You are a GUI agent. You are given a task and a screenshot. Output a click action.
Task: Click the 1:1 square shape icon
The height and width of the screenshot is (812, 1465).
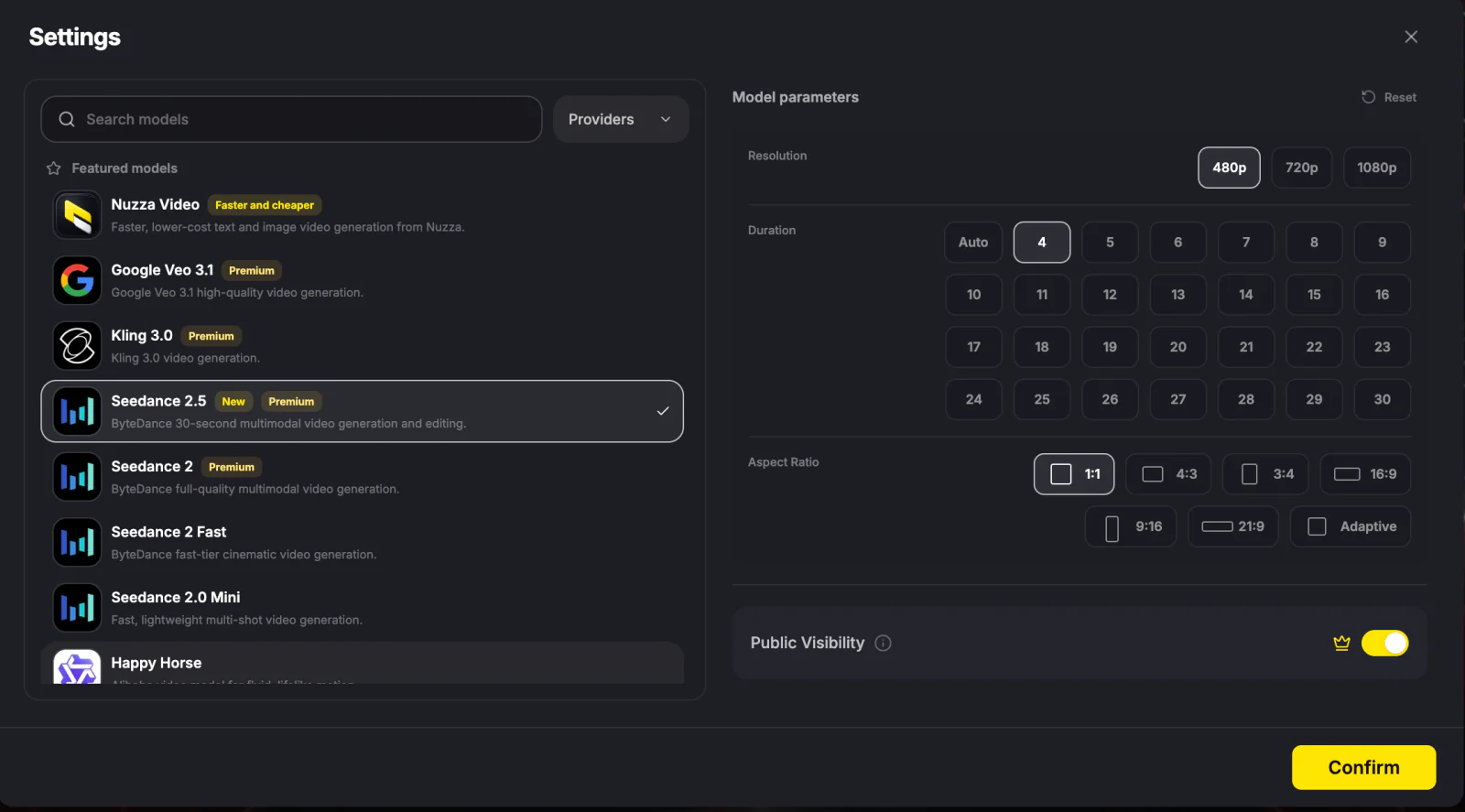pyautogui.click(x=1061, y=474)
